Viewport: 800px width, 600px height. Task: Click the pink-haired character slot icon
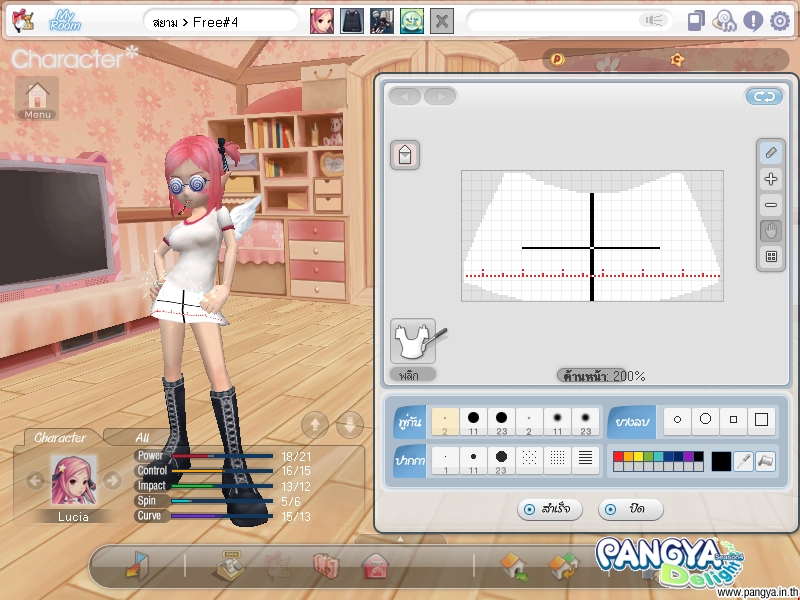(x=322, y=21)
